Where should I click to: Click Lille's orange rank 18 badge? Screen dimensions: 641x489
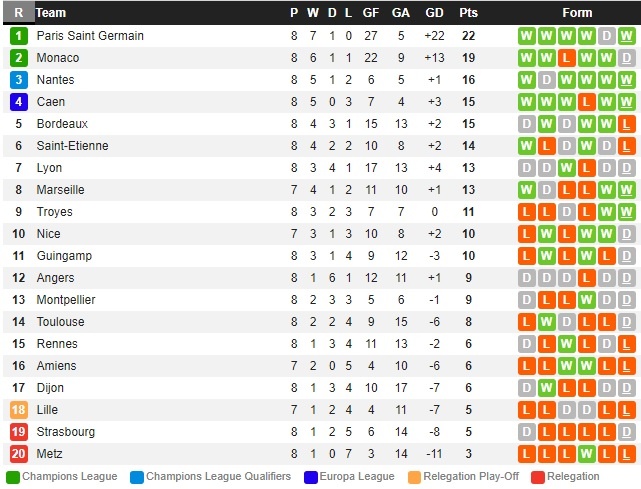point(18,410)
